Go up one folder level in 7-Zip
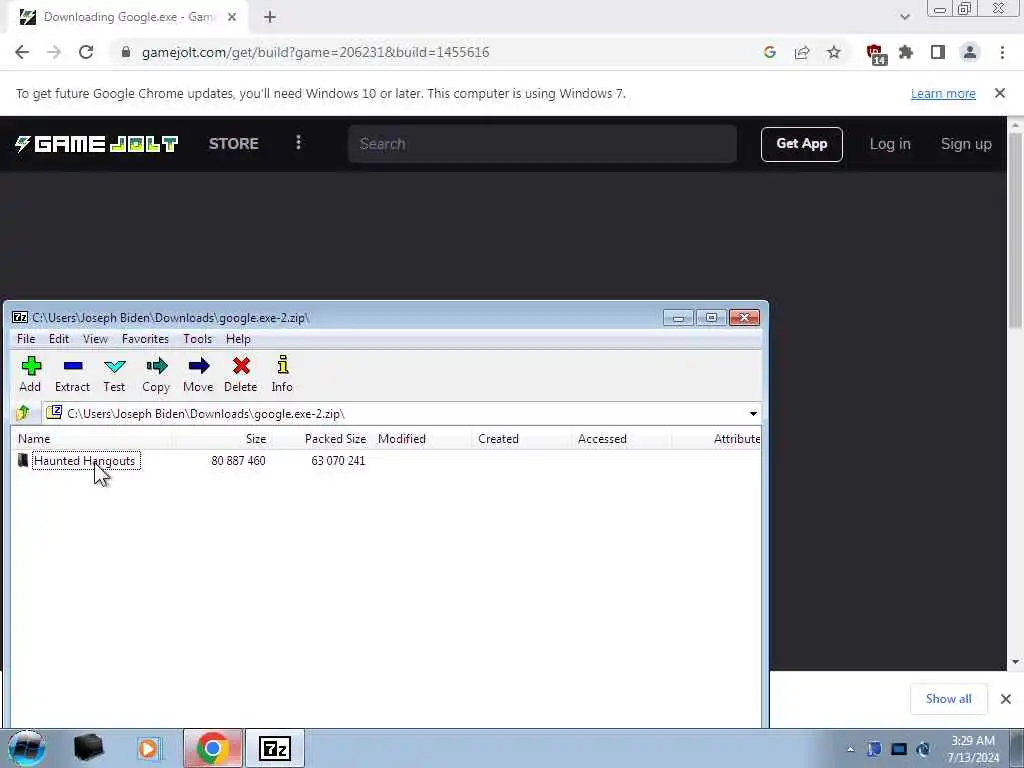The image size is (1024, 768). (x=23, y=413)
